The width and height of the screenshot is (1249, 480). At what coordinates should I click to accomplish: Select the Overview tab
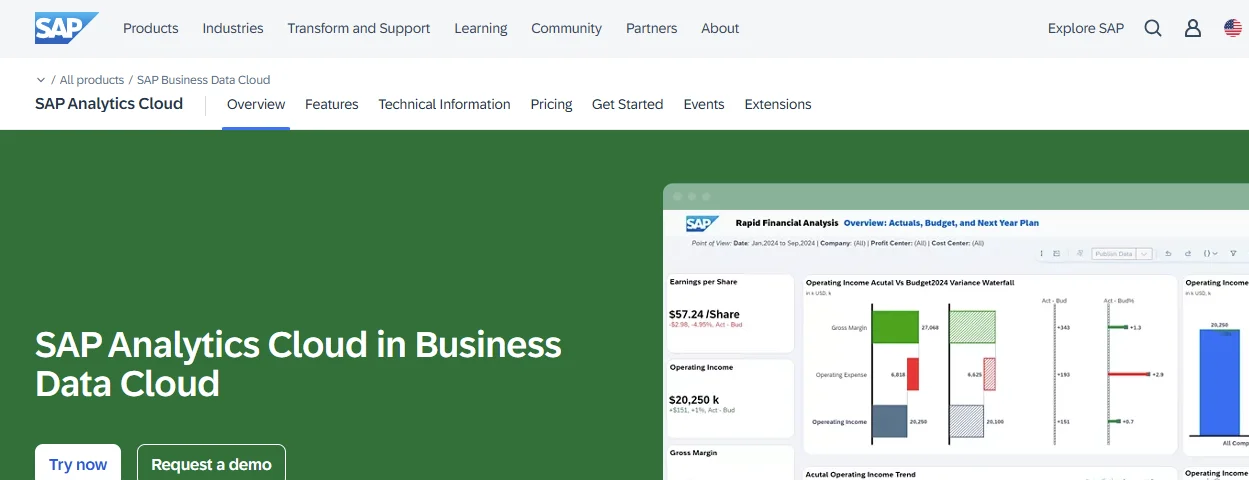(x=256, y=104)
